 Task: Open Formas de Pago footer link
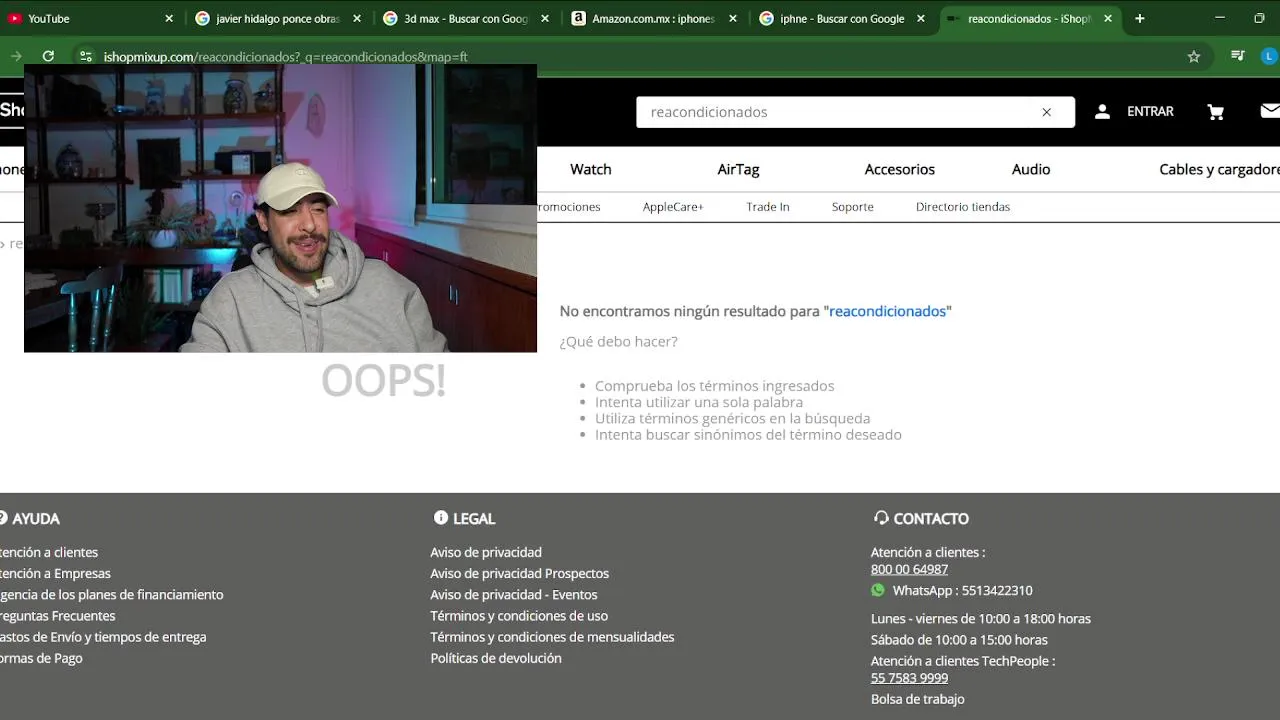(41, 658)
